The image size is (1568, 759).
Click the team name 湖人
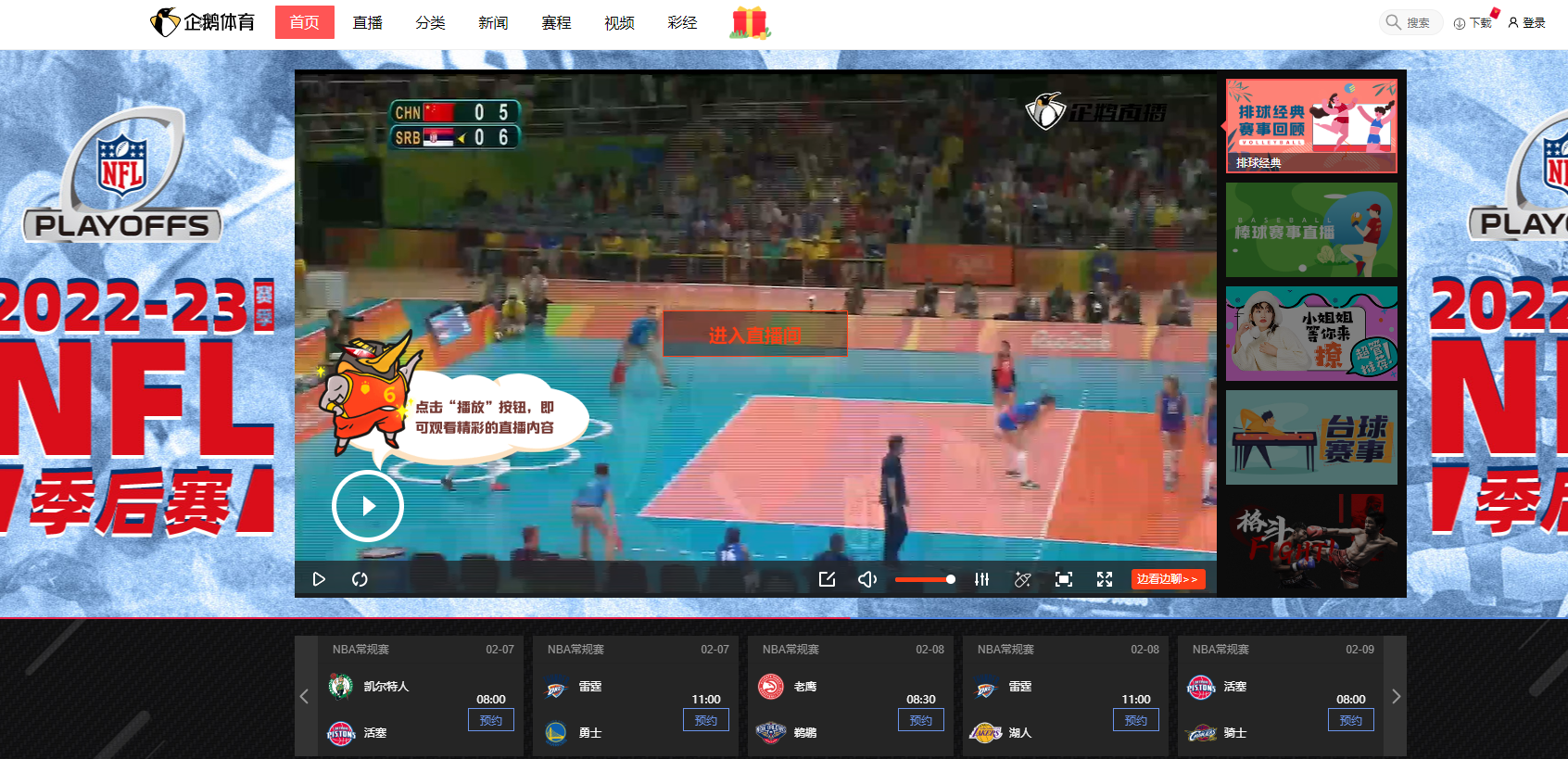(1020, 733)
